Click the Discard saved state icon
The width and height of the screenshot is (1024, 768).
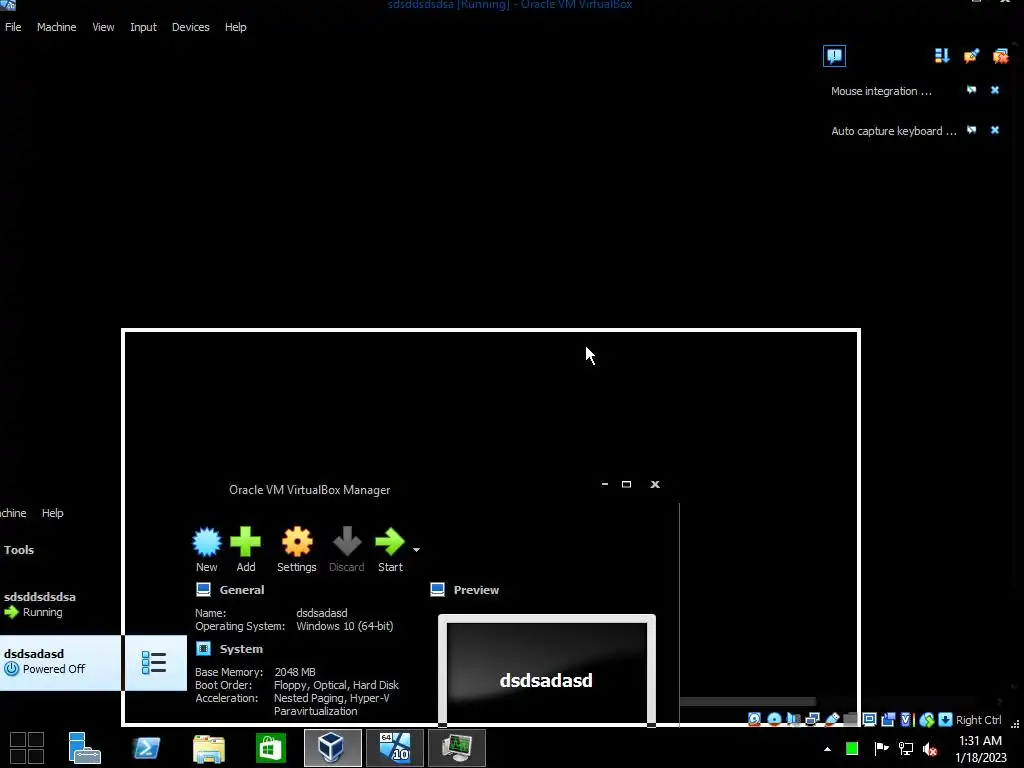[x=346, y=549]
